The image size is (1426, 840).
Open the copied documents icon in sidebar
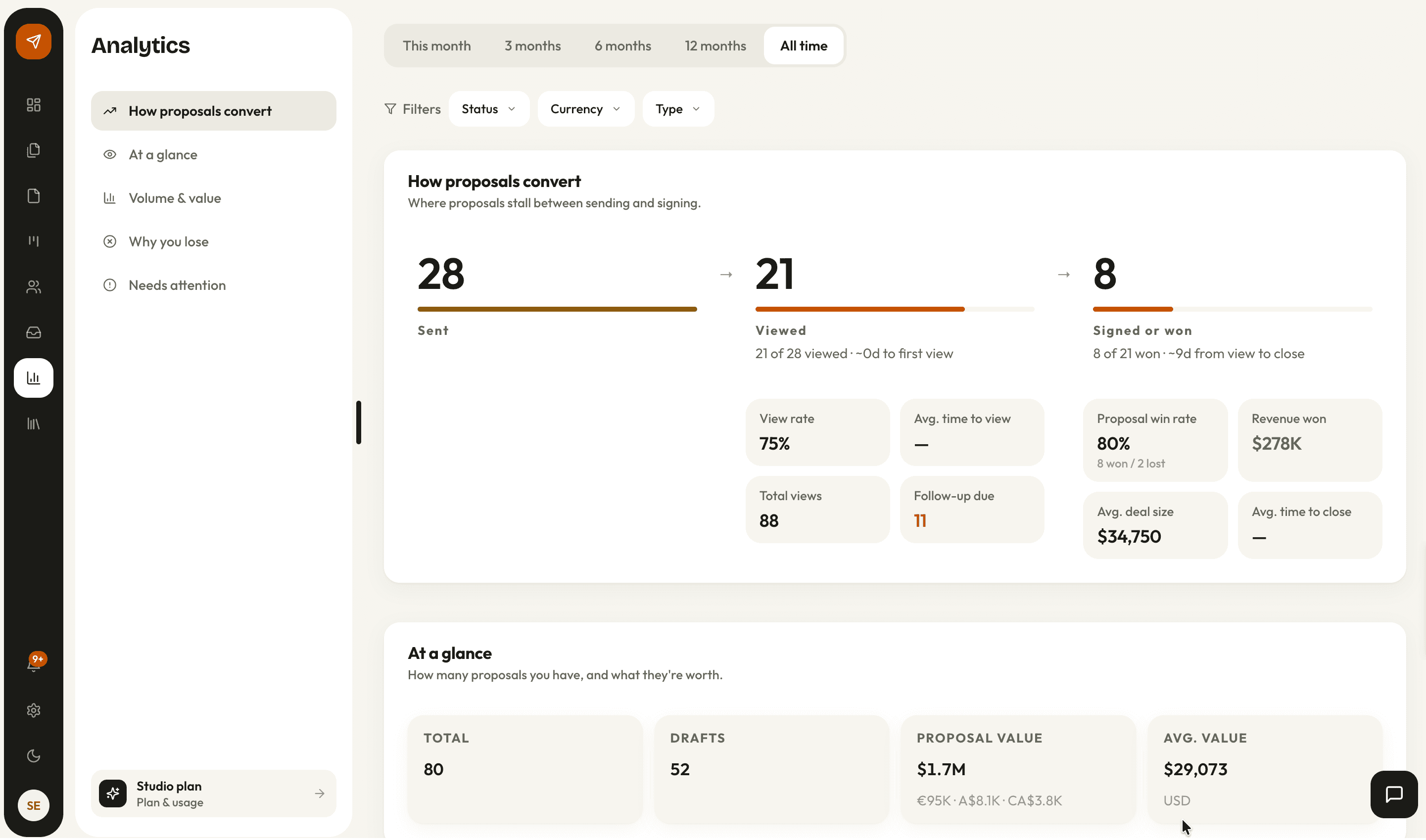(x=34, y=150)
